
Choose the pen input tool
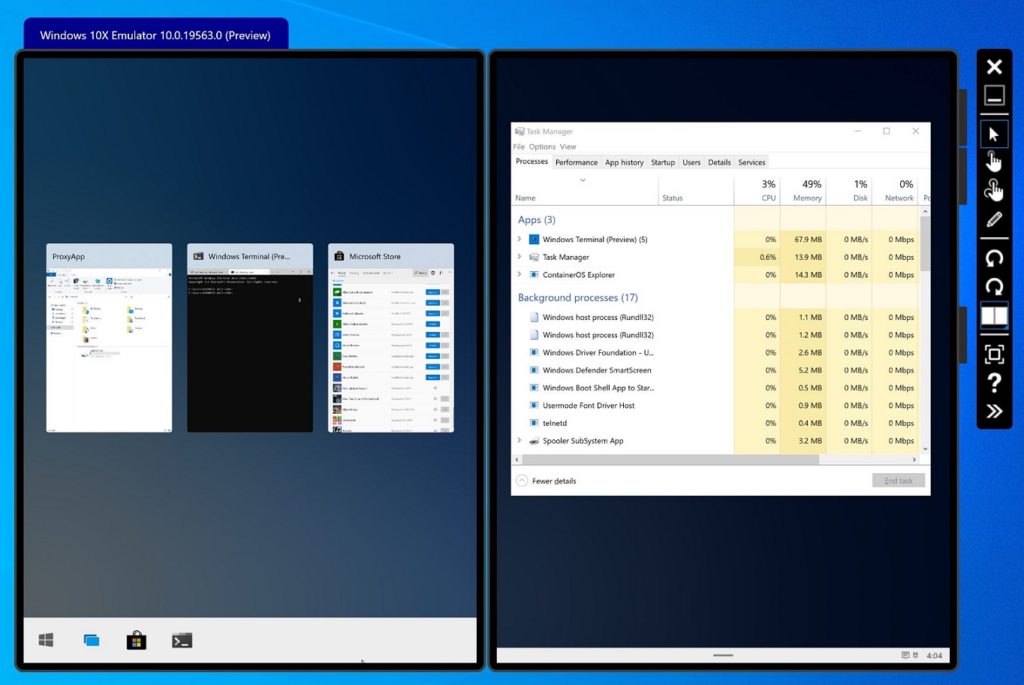point(993,218)
